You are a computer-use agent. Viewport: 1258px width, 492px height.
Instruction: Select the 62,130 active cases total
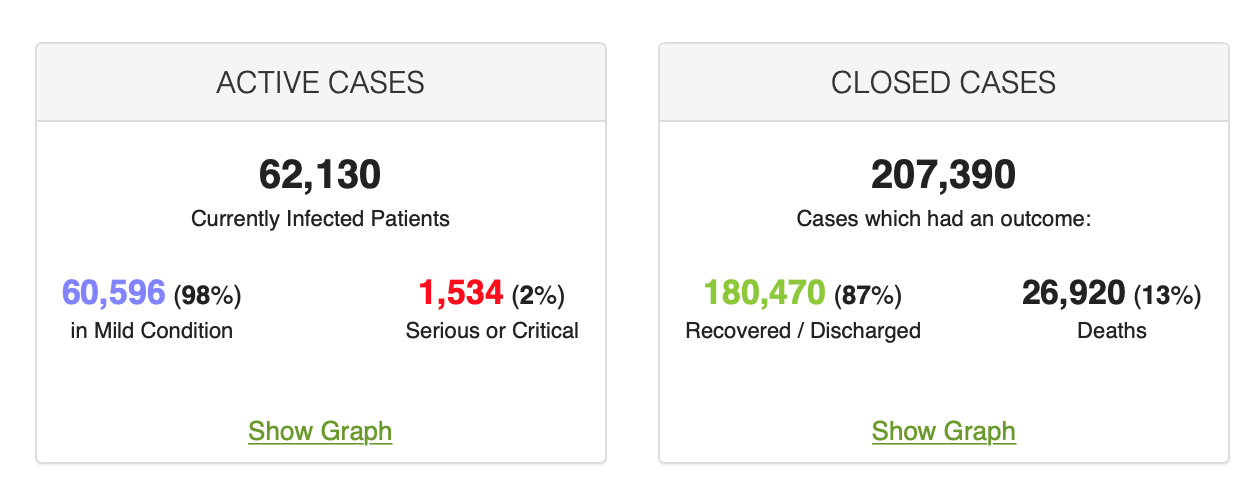coord(320,175)
